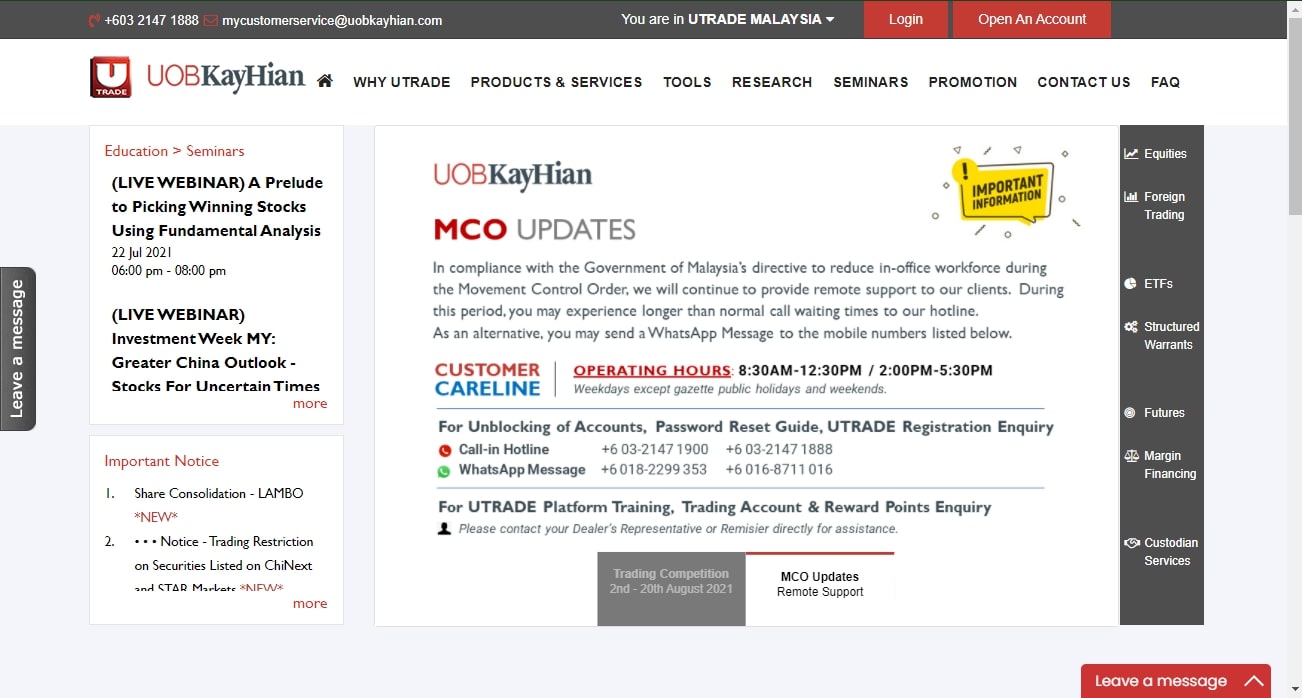The width and height of the screenshot is (1302, 698).
Task: Open the ETFs sidebar link
Action: [1159, 284]
